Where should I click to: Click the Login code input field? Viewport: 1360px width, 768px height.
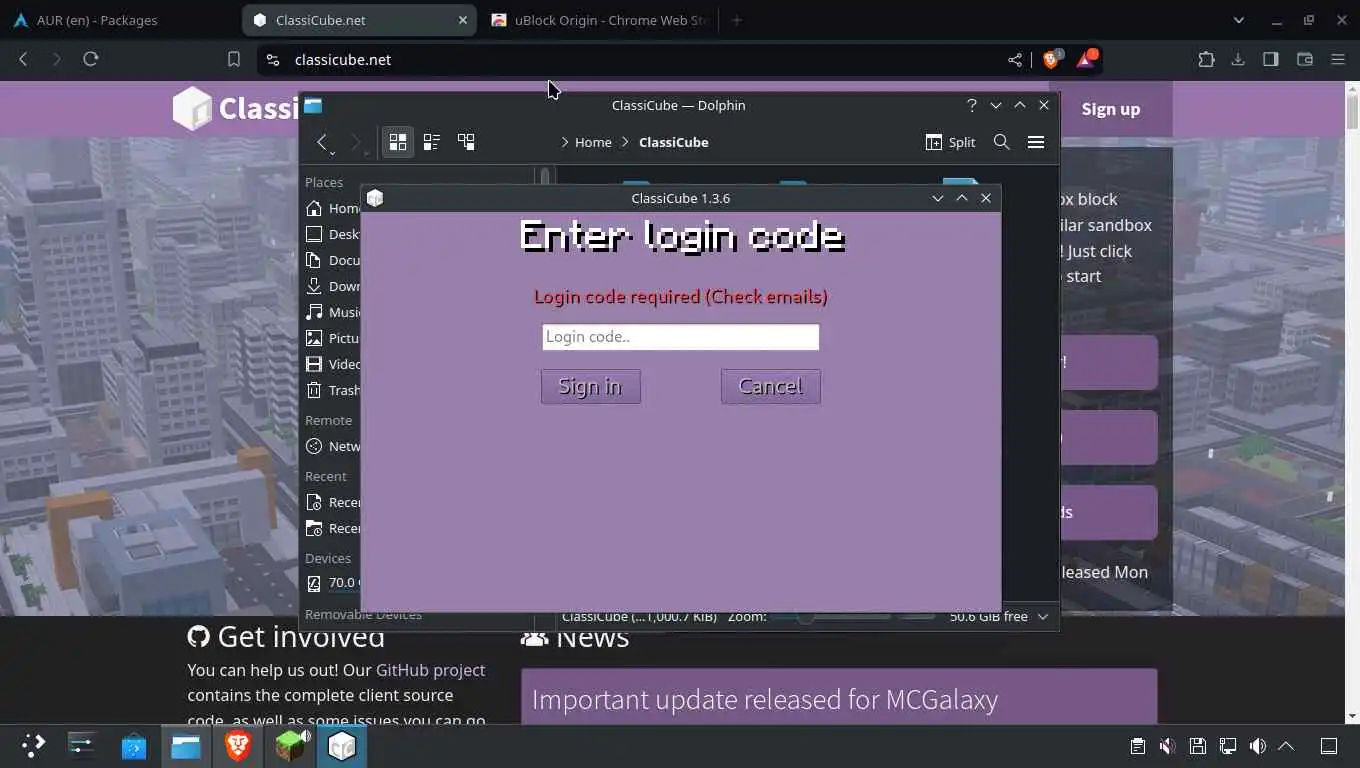[680, 337]
